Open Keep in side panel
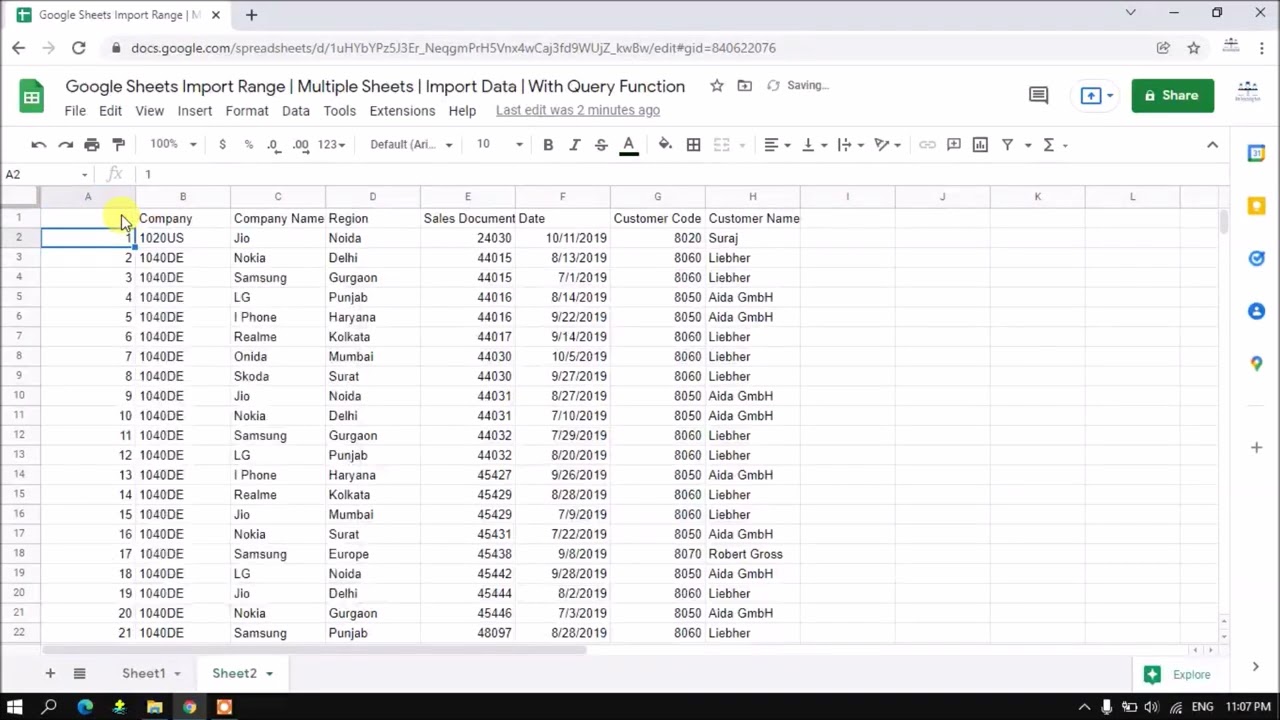The height and width of the screenshot is (720, 1280). coord(1256,205)
